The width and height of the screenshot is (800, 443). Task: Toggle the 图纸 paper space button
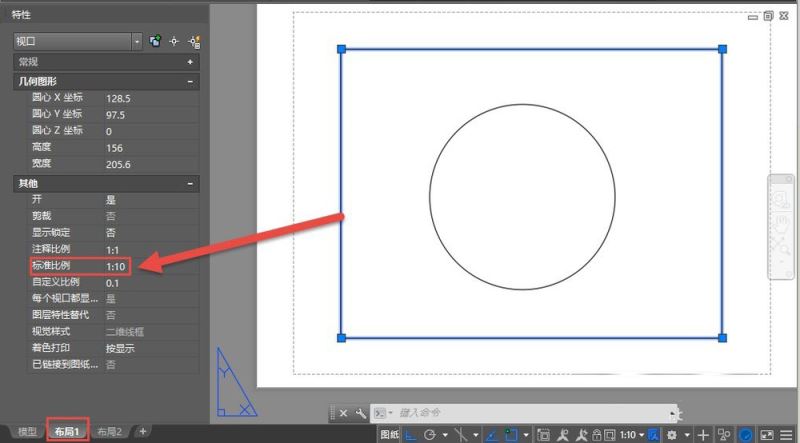[x=389, y=435]
